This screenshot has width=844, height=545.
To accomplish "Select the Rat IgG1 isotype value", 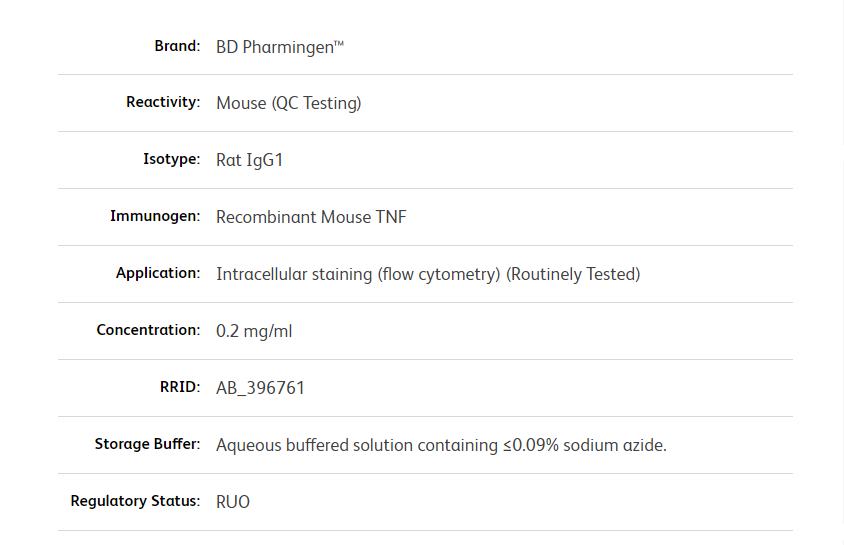I will point(249,160).
